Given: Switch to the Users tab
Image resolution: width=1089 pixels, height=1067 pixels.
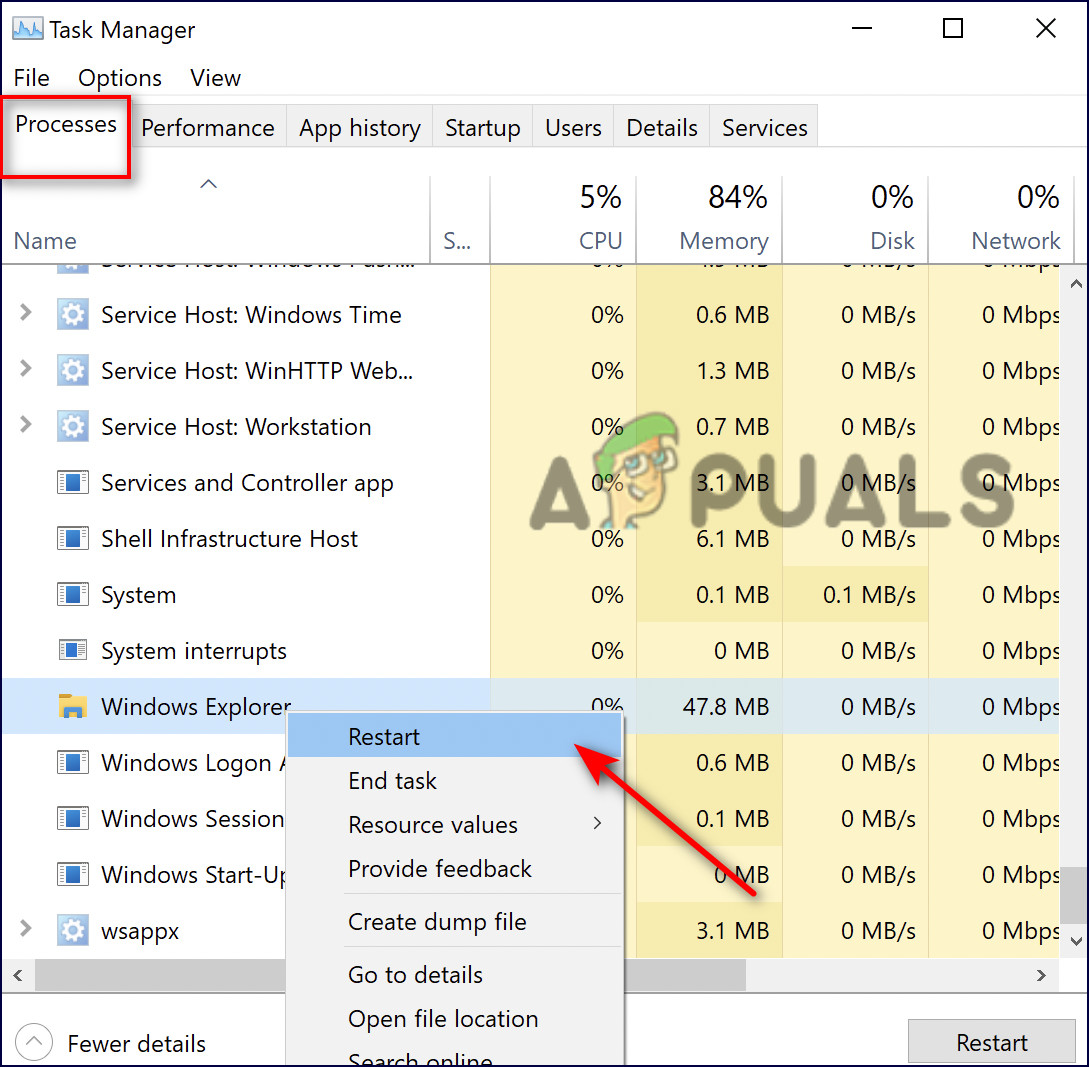Looking at the screenshot, I should (573, 128).
